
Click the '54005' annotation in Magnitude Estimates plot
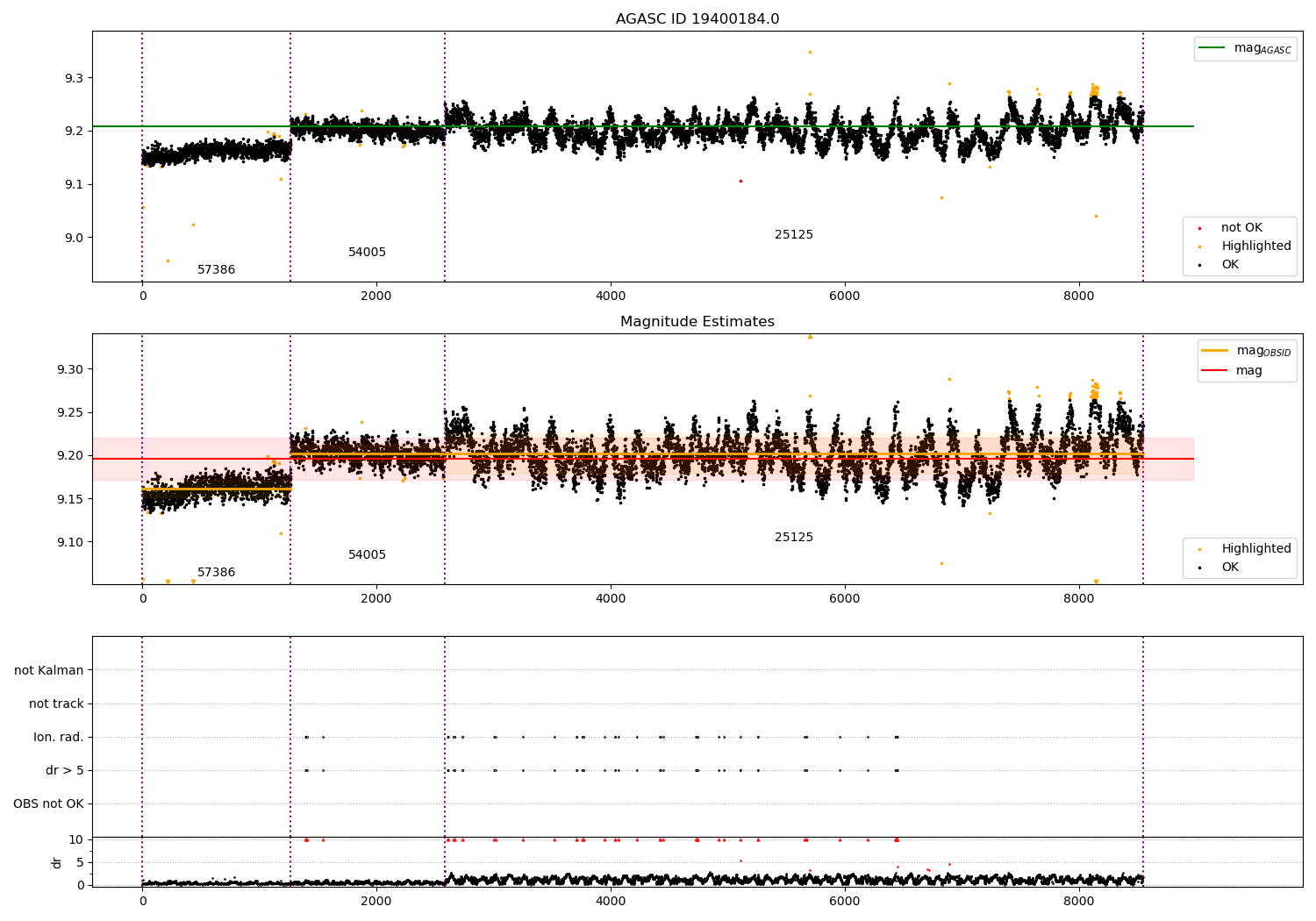[367, 555]
